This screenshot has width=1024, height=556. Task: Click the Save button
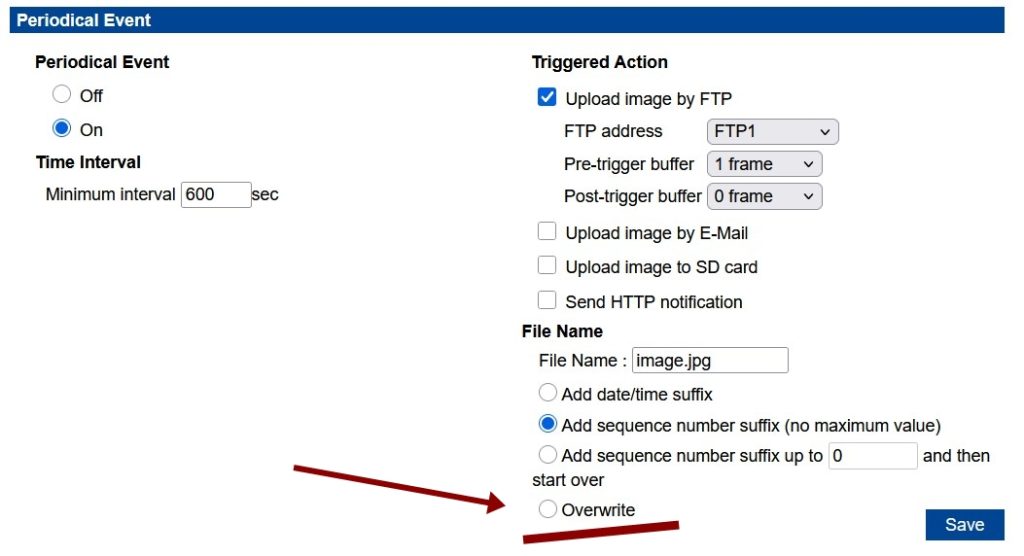coord(965,525)
